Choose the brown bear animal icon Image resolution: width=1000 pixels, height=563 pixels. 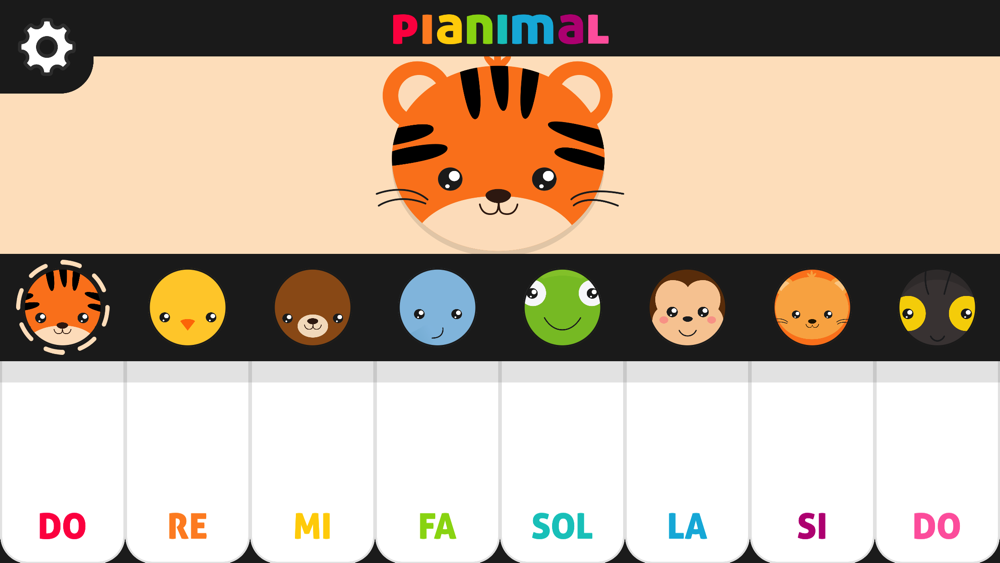(312, 307)
